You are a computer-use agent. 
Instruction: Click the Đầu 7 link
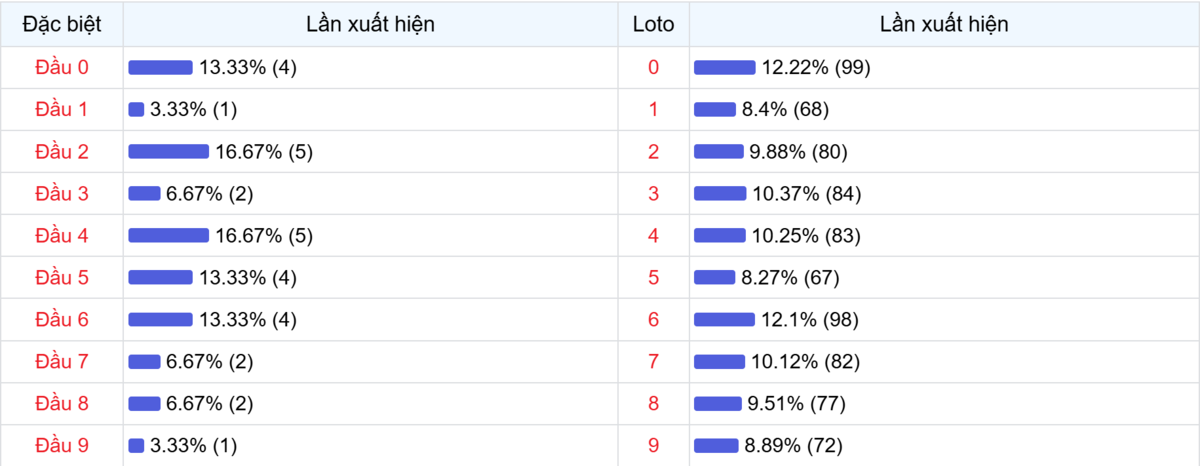[62, 361]
